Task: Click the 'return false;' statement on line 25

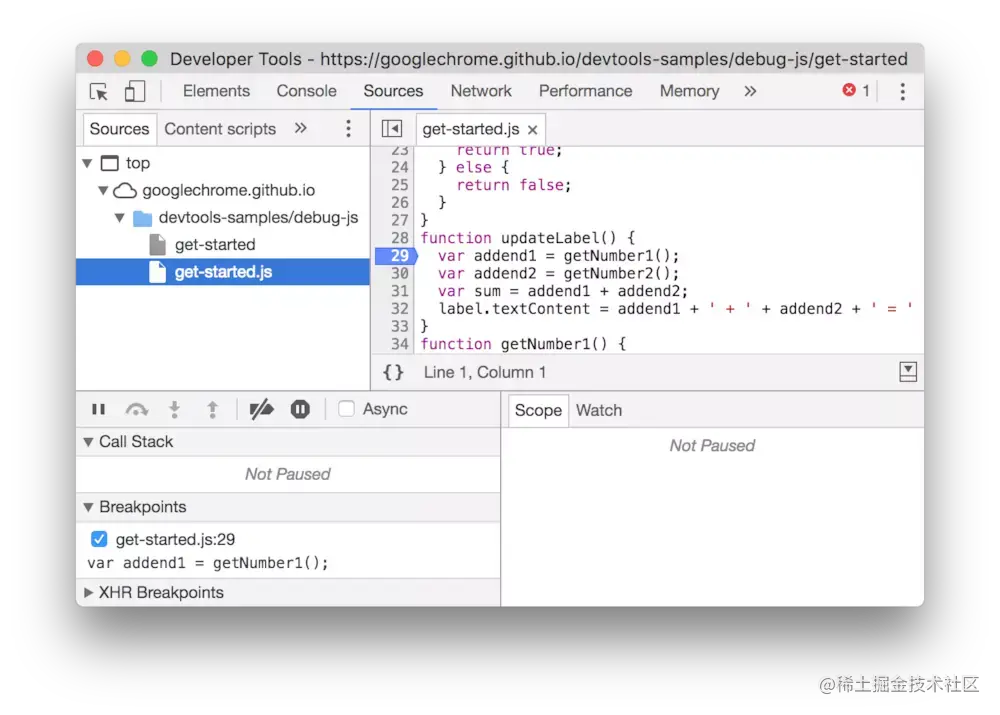Action: point(513,185)
